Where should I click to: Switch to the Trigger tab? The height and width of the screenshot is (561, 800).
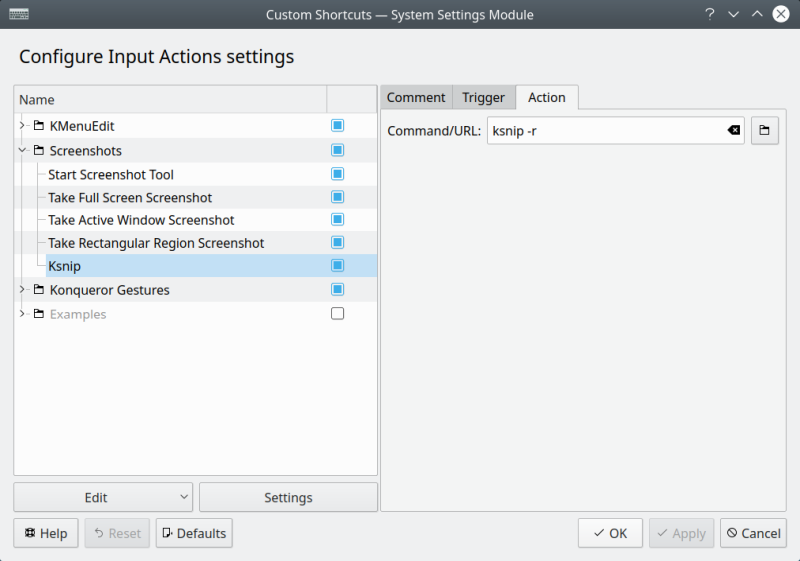click(x=483, y=97)
